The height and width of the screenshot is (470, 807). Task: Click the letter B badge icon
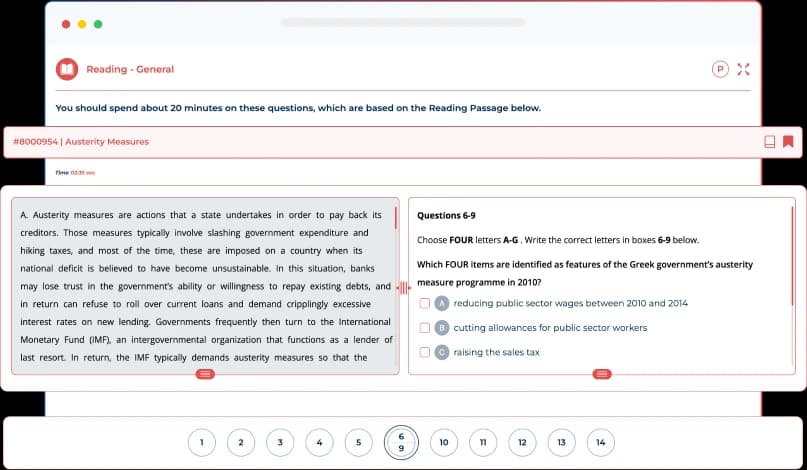click(441, 328)
